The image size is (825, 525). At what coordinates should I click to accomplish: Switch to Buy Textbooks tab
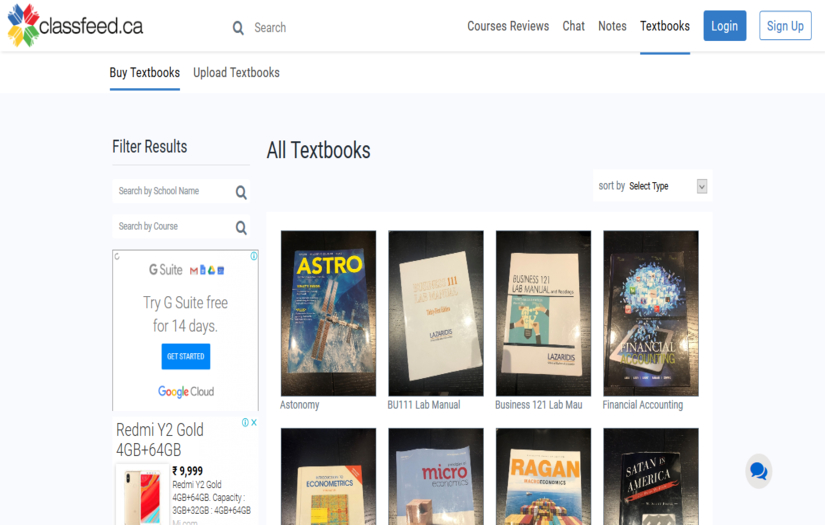click(145, 73)
